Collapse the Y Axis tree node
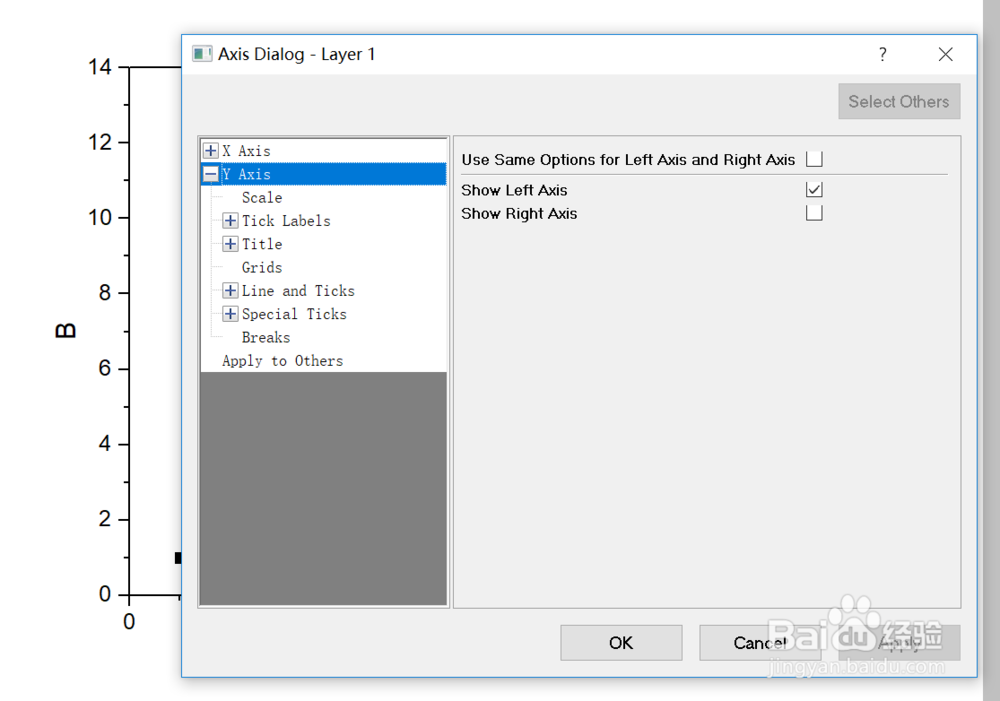 pos(210,173)
